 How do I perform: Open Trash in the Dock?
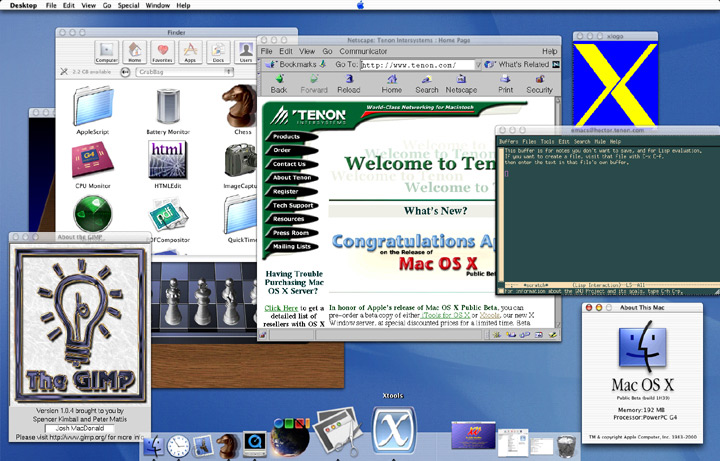[x=566, y=446]
